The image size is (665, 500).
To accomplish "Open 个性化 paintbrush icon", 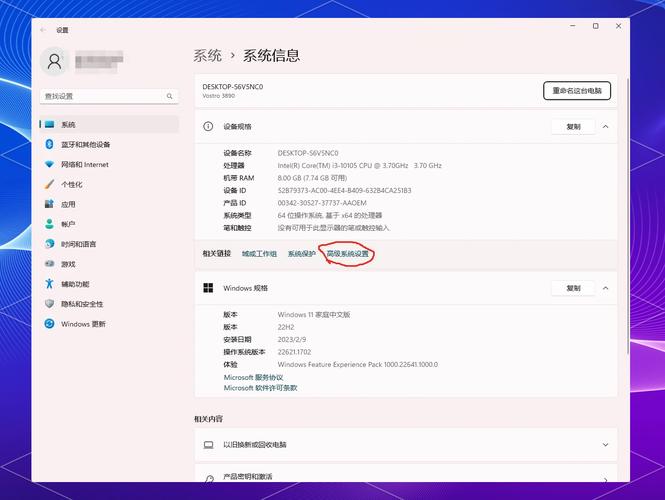I will [x=49, y=184].
